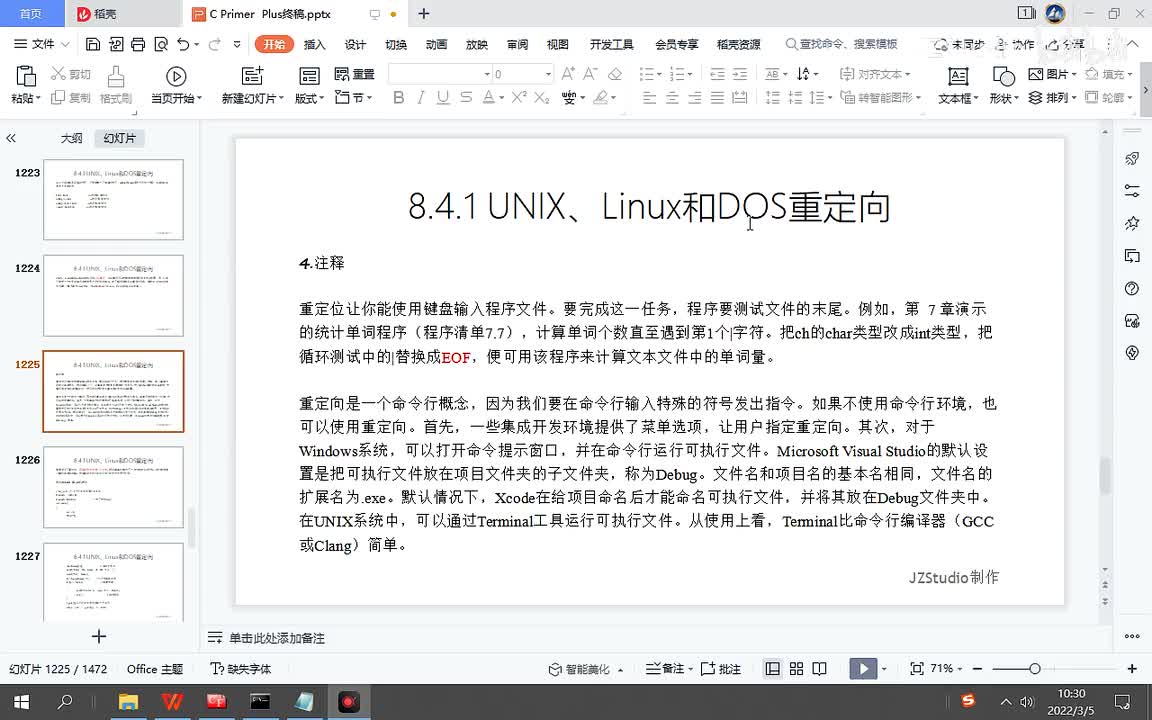Click the Convert to Smart Graphic (转智能图形) button

[x=879, y=97]
